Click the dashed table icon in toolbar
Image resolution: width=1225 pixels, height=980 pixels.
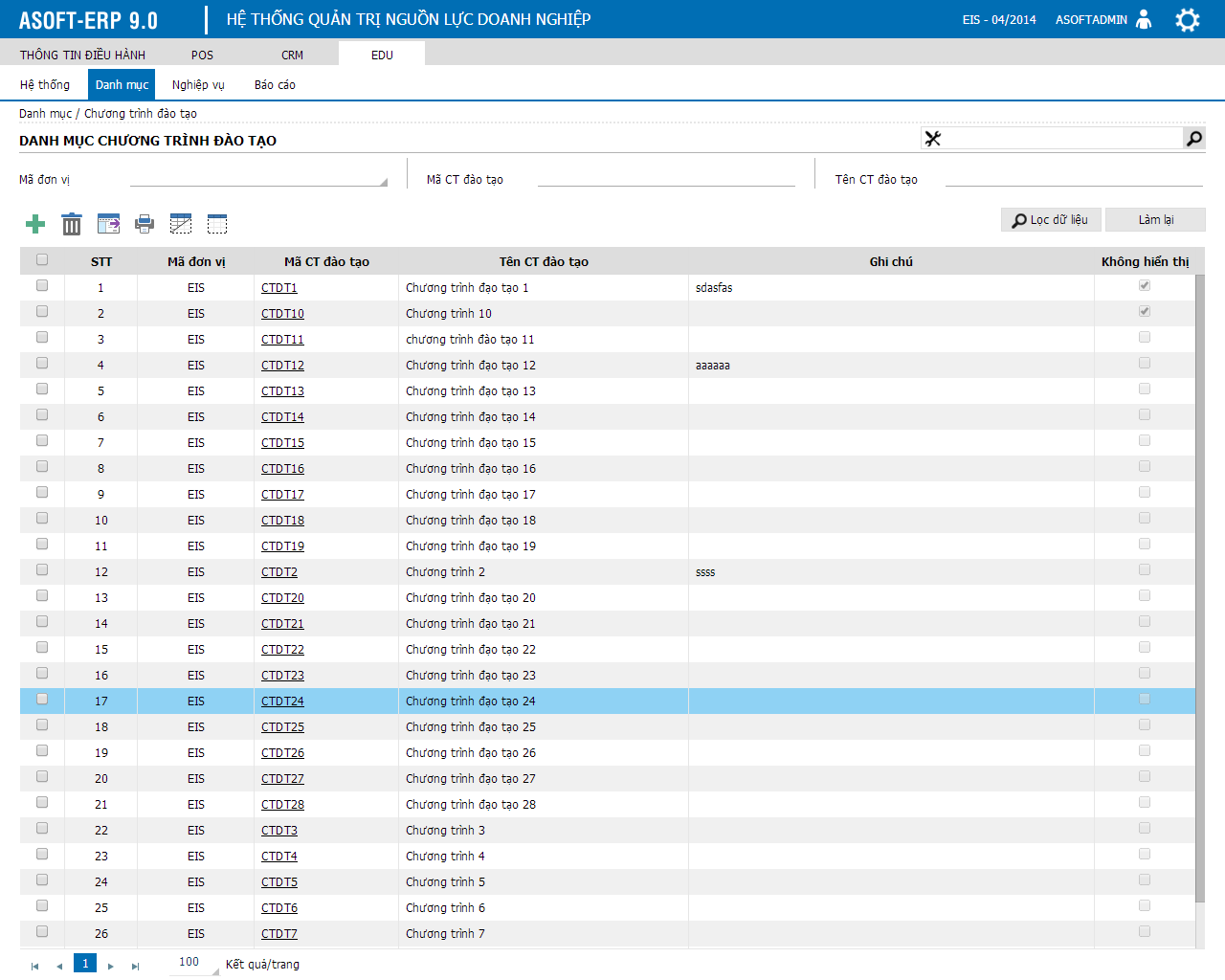click(x=217, y=224)
